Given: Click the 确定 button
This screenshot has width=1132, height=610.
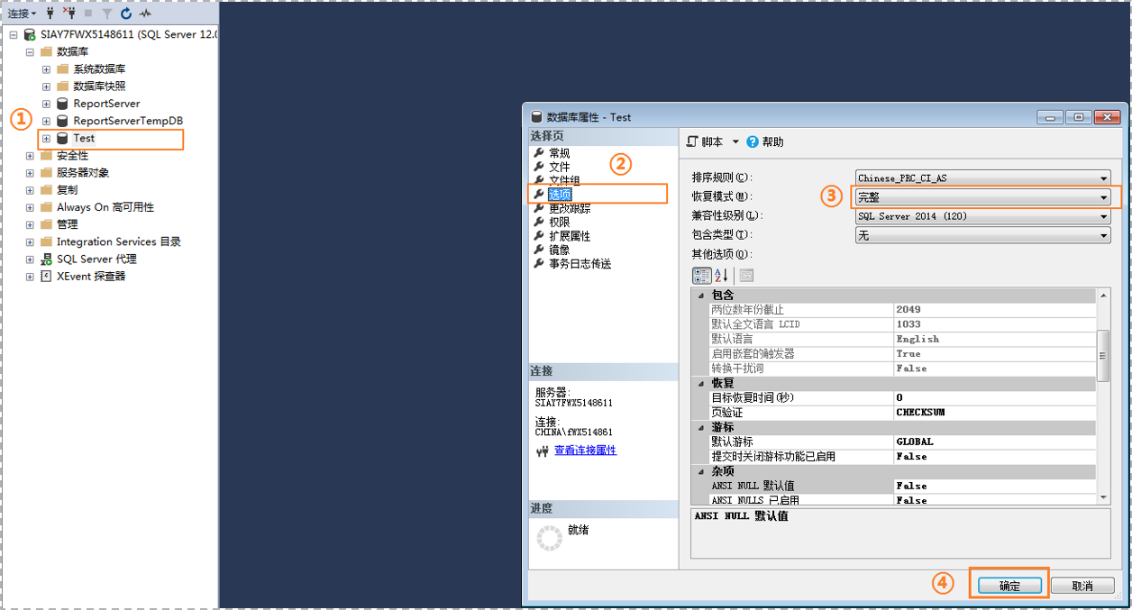Looking at the screenshot, I should click(x=1009, y=585).
